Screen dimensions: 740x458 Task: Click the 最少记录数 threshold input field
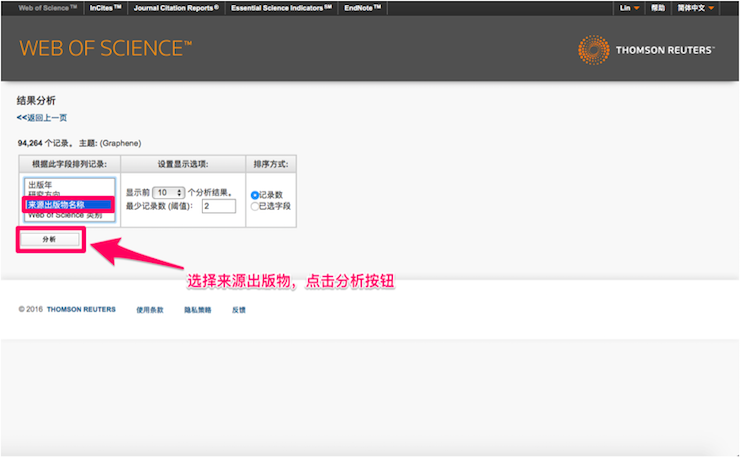click(x=219, y=206)
